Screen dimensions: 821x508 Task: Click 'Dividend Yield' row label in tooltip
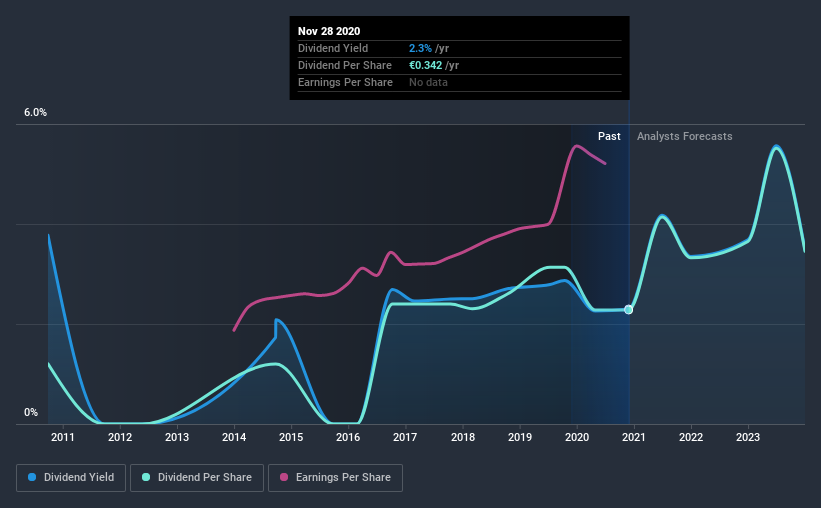pos(333,48)
